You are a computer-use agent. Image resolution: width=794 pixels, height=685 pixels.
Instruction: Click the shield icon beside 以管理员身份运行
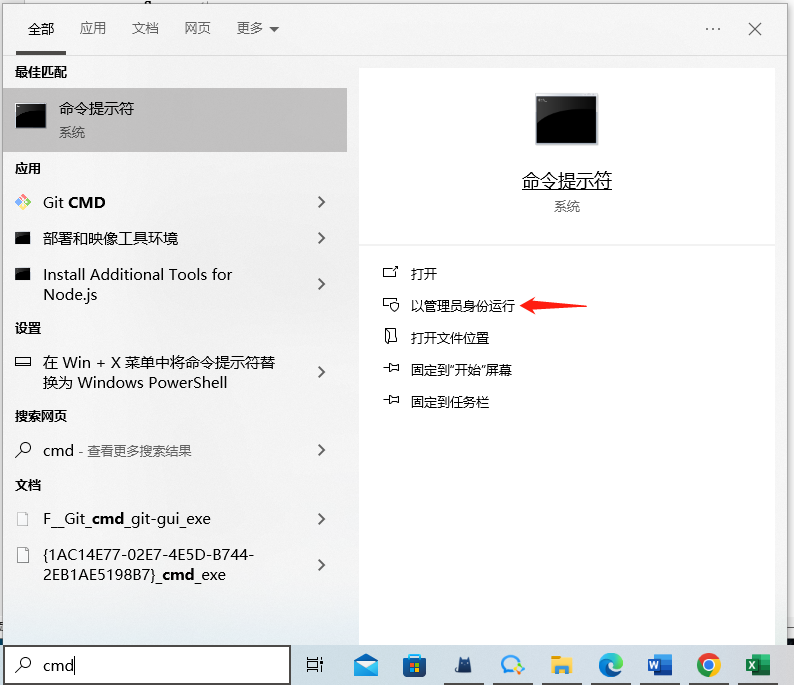point(390,305)
